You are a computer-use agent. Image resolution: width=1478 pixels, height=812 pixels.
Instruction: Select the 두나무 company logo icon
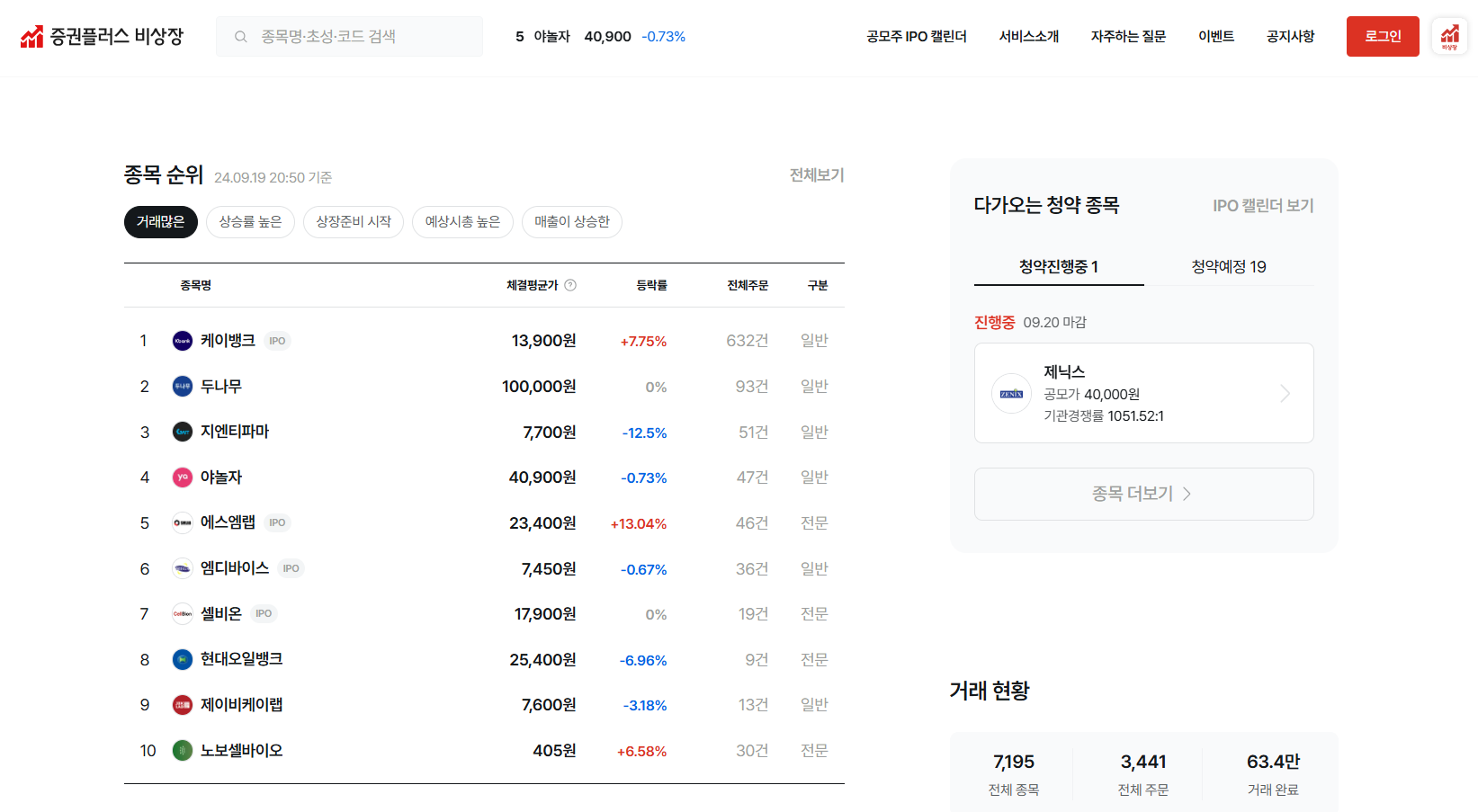tap(182, 386)
